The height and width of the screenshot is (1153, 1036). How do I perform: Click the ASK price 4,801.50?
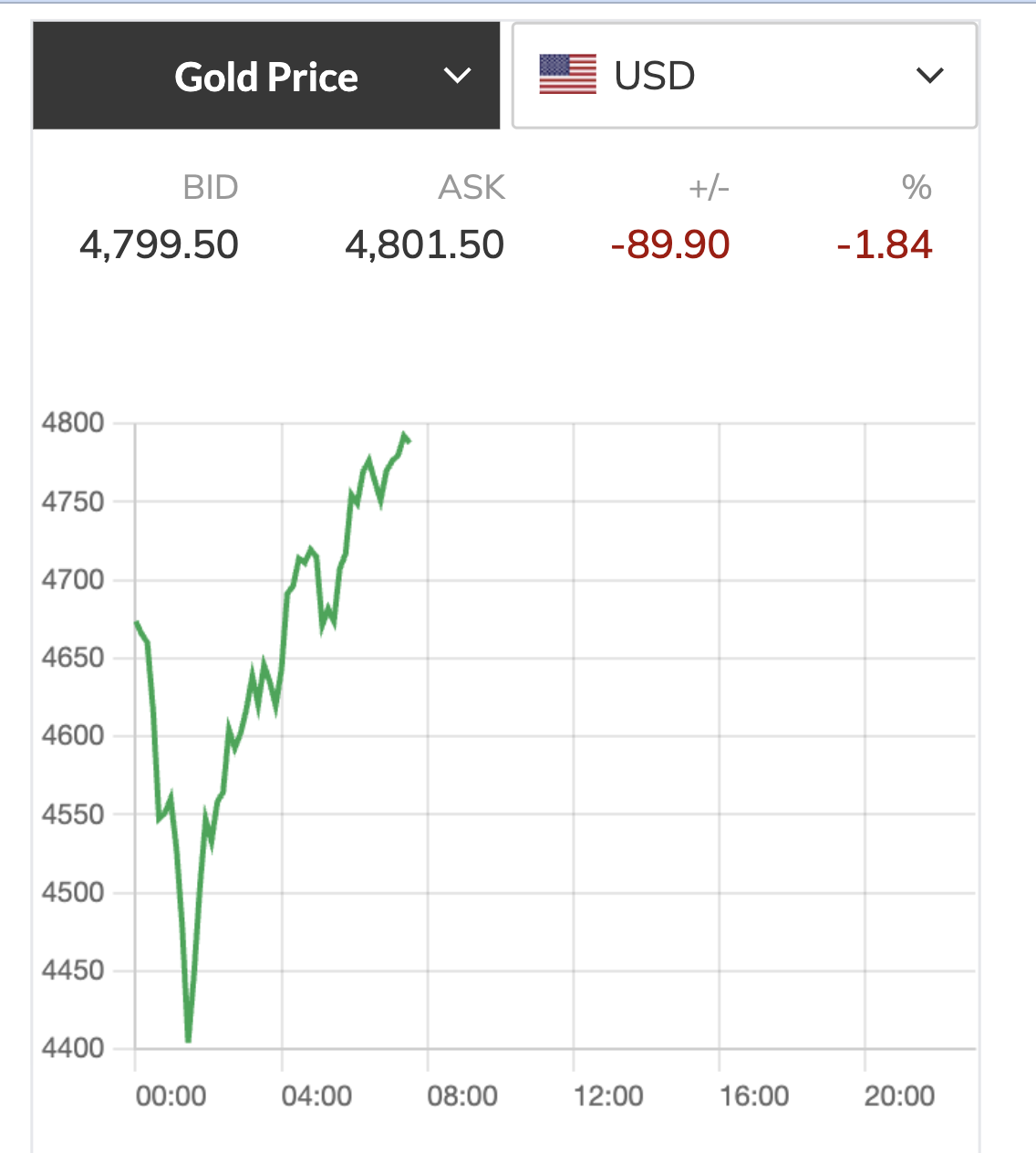(425, 244)
